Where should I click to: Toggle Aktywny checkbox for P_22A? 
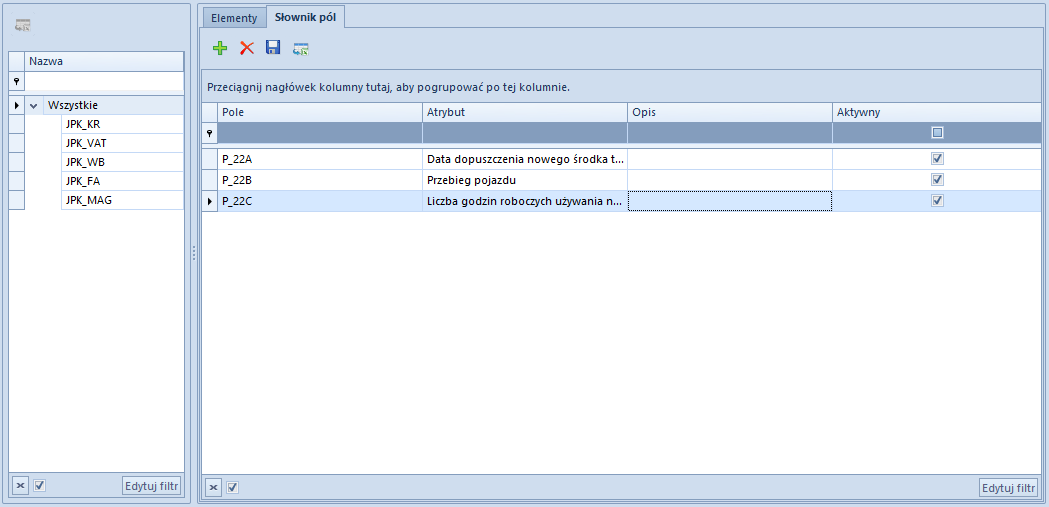click(x=937, y=159)
